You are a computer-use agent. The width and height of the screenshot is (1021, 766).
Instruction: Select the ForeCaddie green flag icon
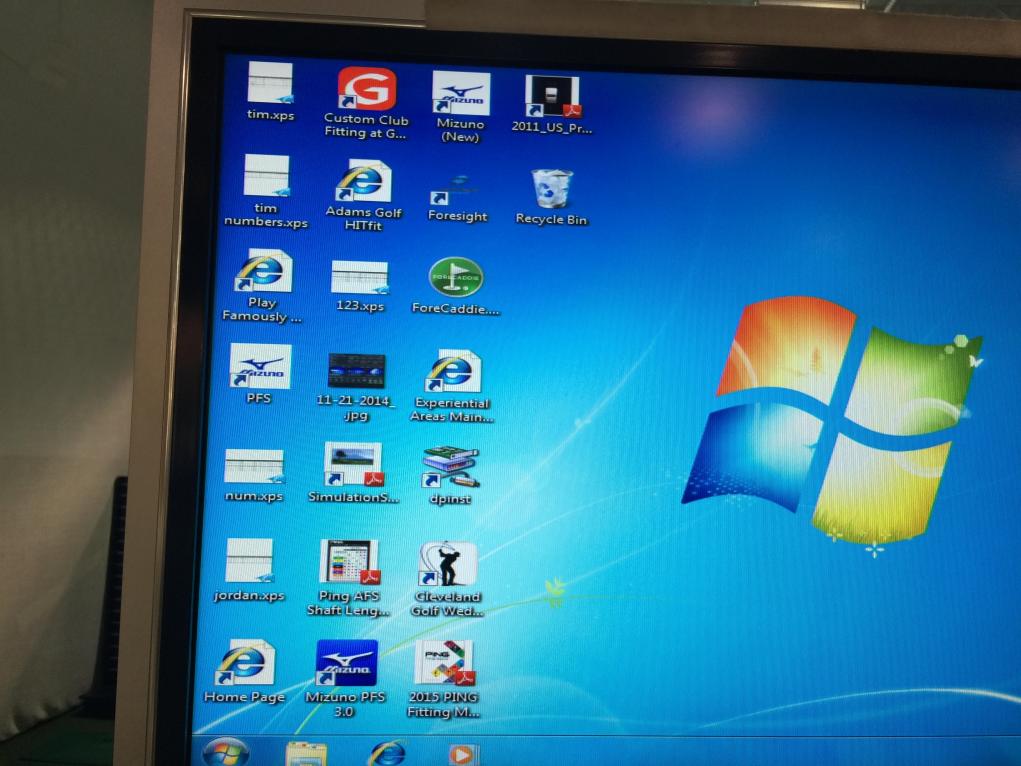click(456, 277)
